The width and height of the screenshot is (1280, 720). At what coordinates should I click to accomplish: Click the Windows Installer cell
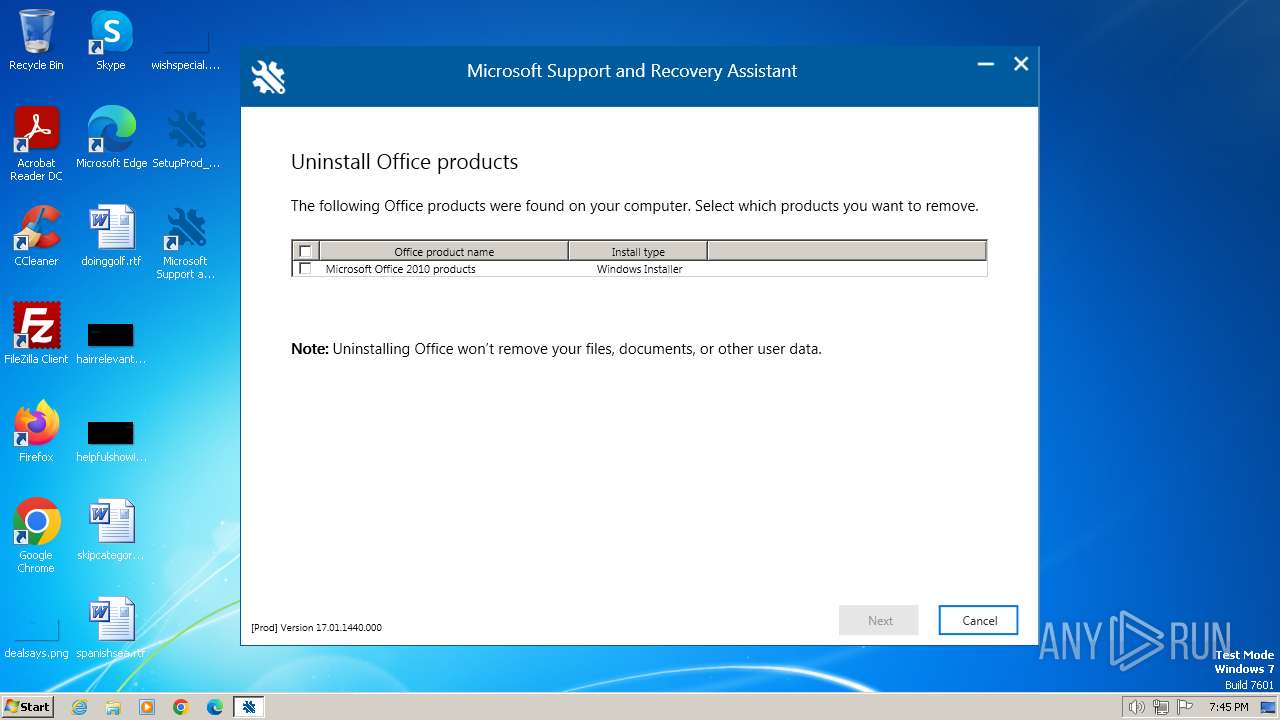pyautogui.click(x=639, y=269)
